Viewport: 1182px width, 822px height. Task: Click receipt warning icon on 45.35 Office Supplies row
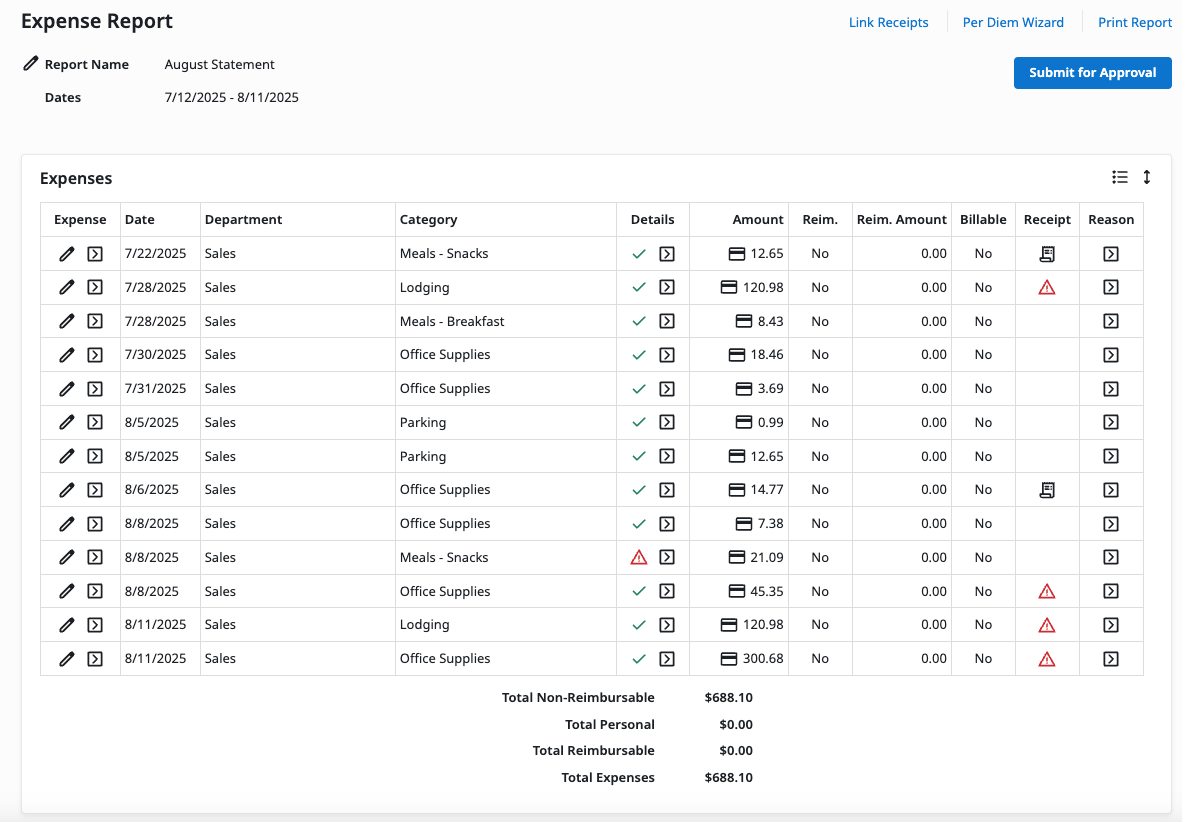click(1047, 592)
